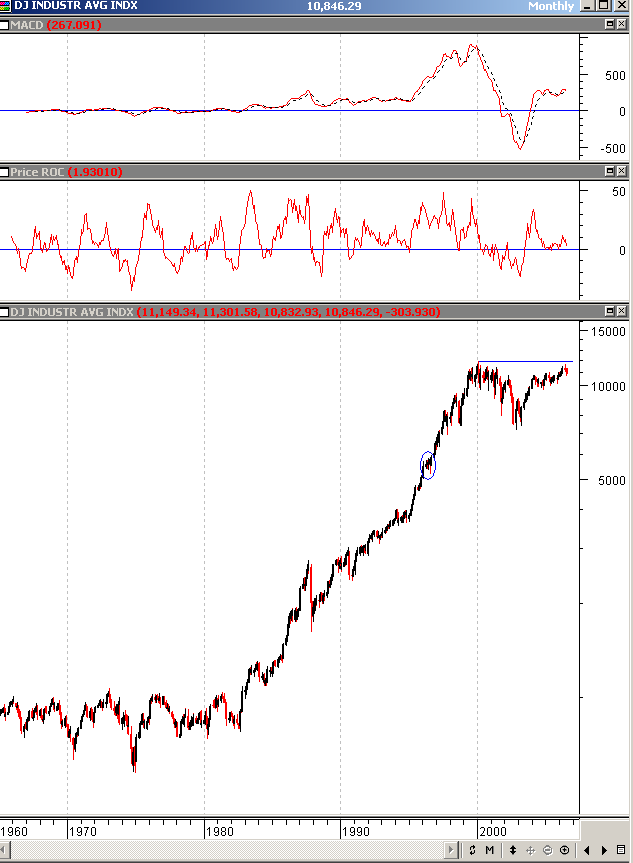Click the blue ellipse annotation on price chart

(x=428, y=465)
